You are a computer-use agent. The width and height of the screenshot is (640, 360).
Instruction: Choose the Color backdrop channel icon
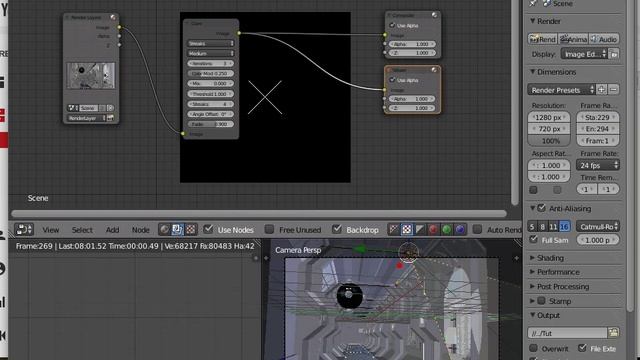pyautogui.click(x=407, y=229)
